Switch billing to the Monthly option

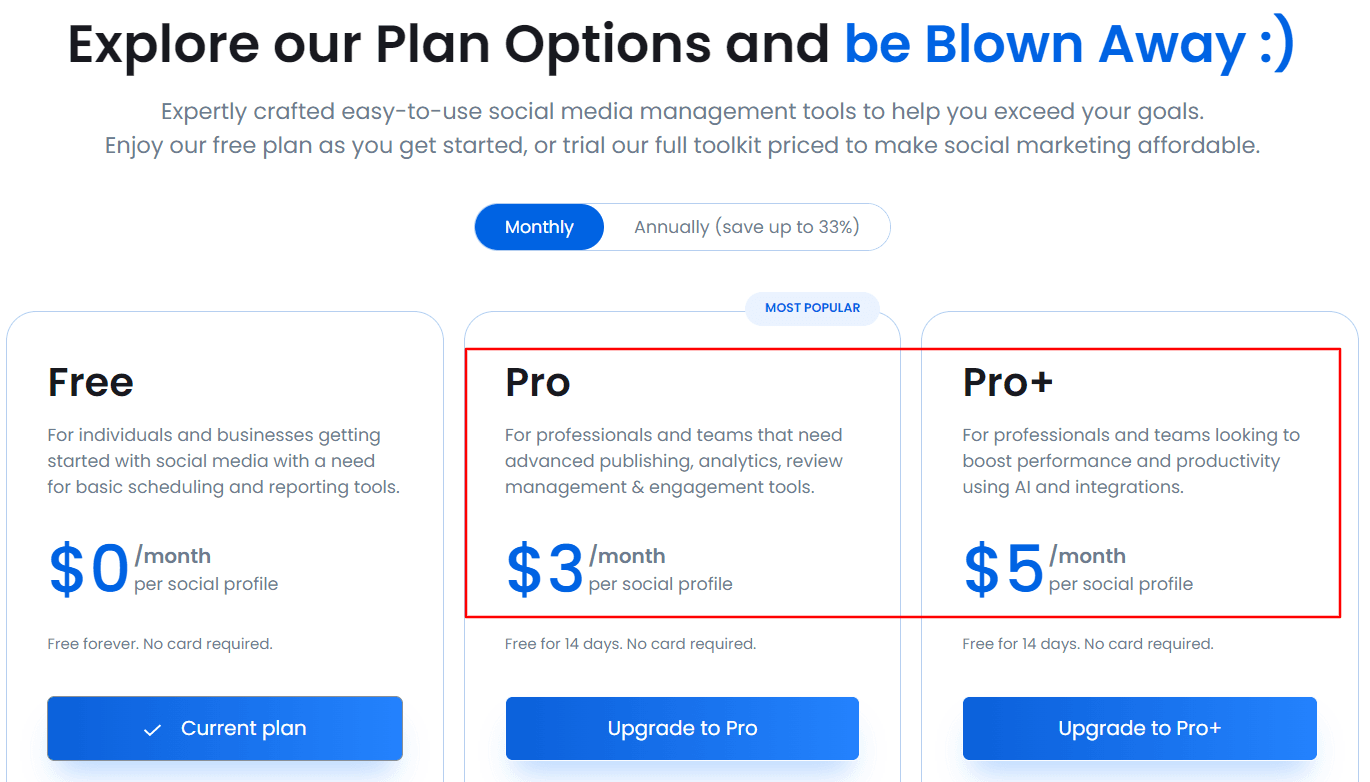539,227
